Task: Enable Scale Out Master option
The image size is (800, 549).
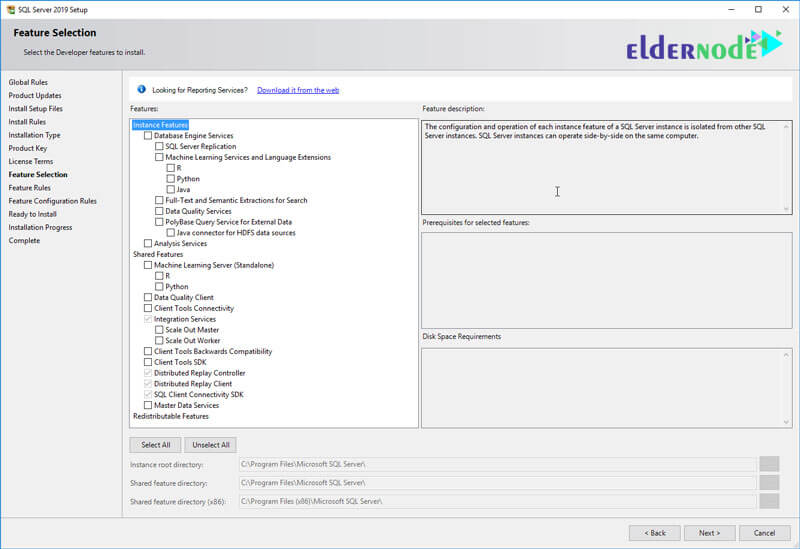Action: 159,330
